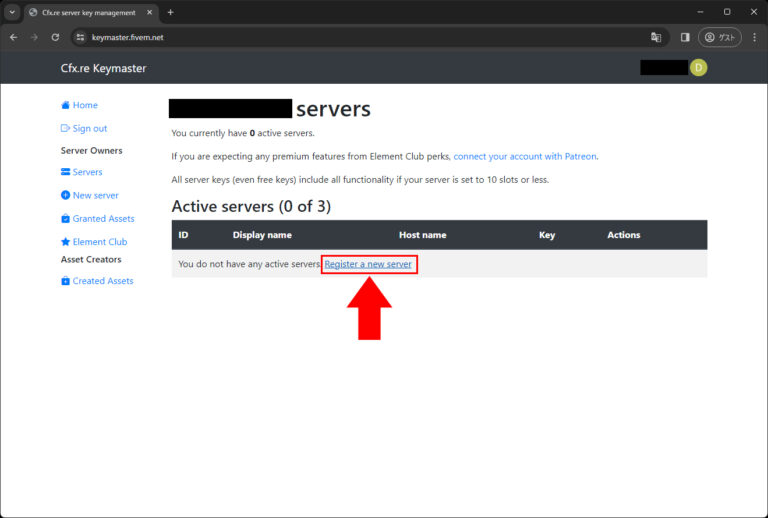The height and width of the screenshot is (518, 768).
Task: Click connect your account with Patreon
Action: [x=525, y=157]
